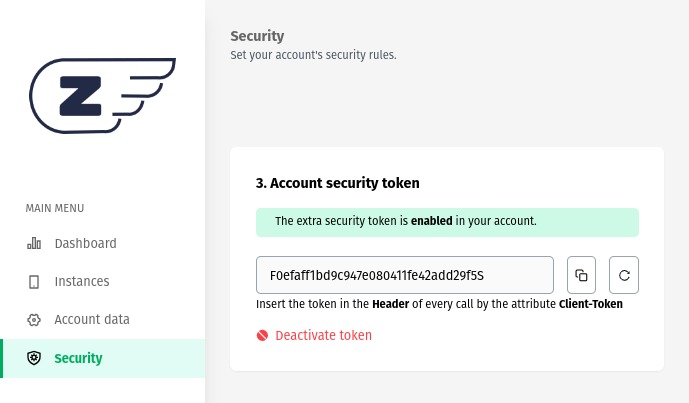Click the Deactivate token link
The image size is (689, 403).
(x=323, y=336)
